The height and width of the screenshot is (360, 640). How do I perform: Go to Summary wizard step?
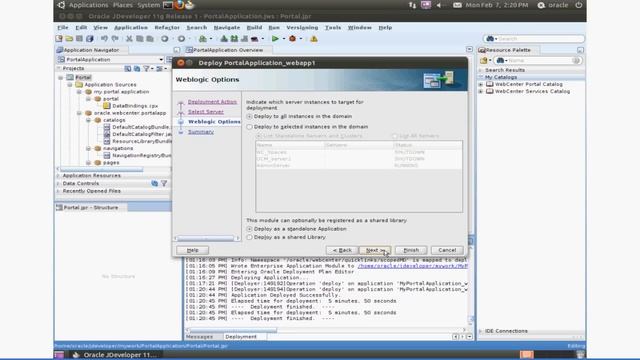pos(200,132)
